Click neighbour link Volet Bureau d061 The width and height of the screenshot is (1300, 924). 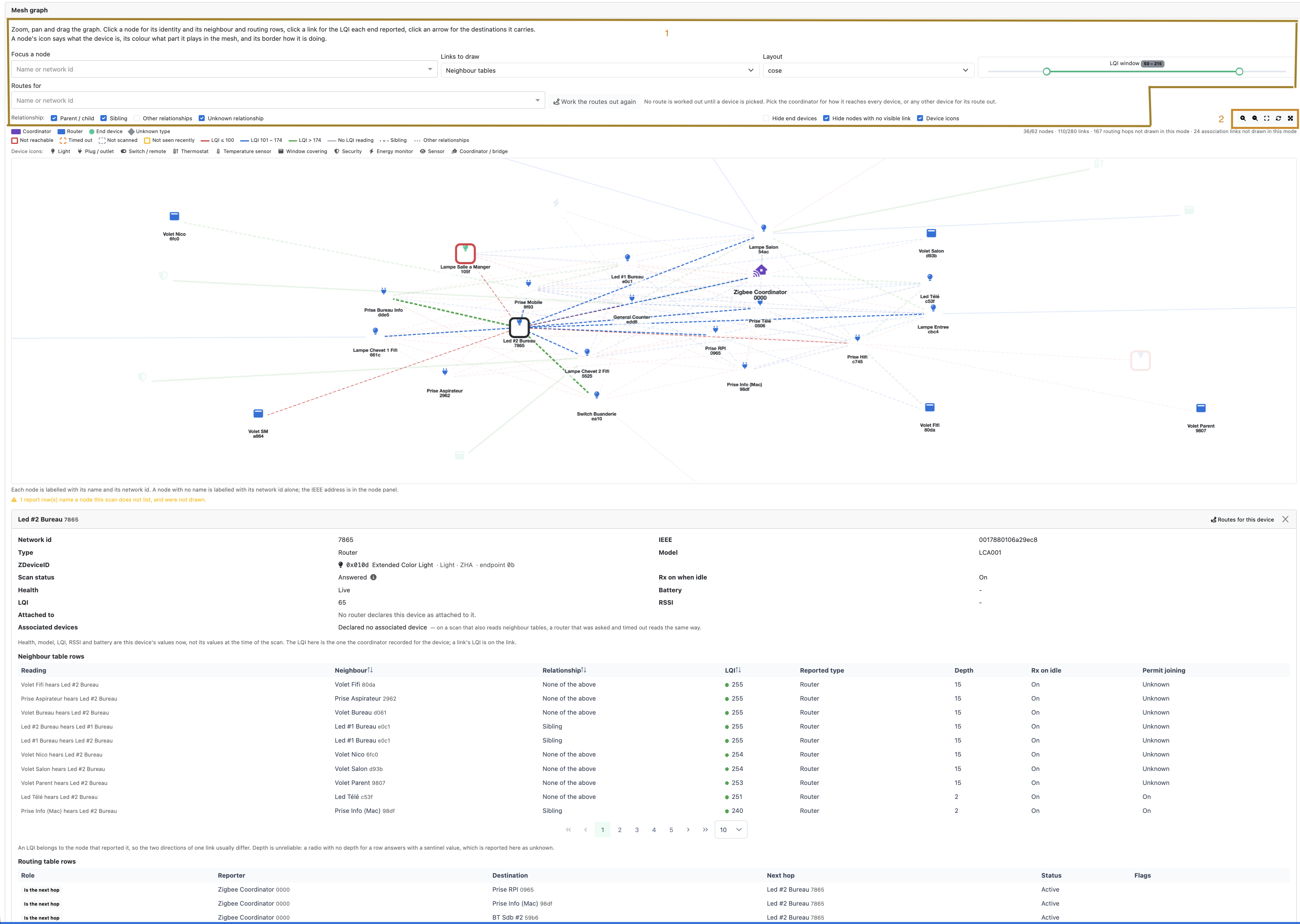pyautogui.click(x=360, y=712)
